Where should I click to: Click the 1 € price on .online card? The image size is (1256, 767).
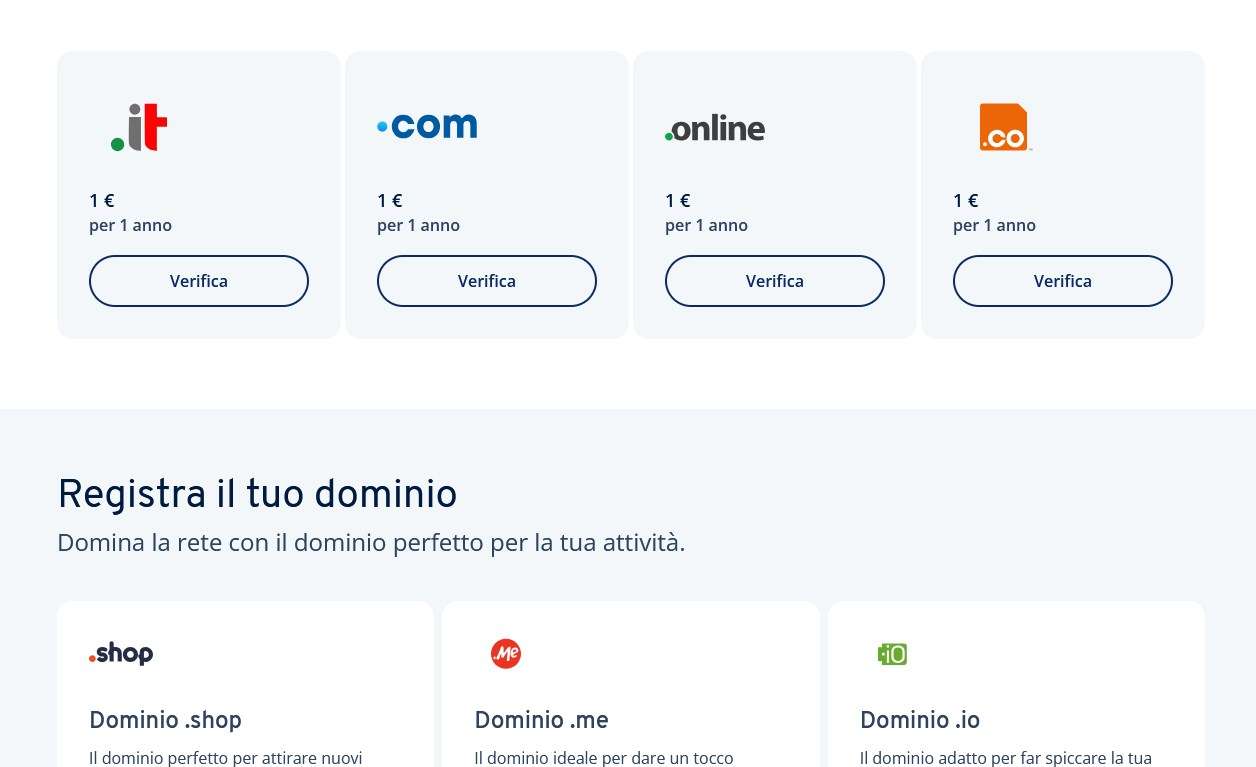[x=678, y=201]
